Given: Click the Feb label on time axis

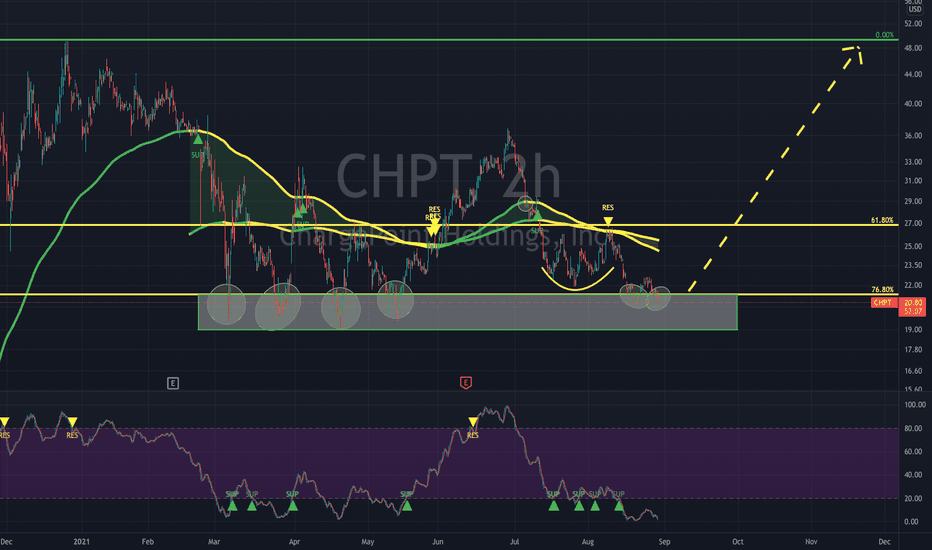Looking at the screenshot, I should tap(147, 542).
